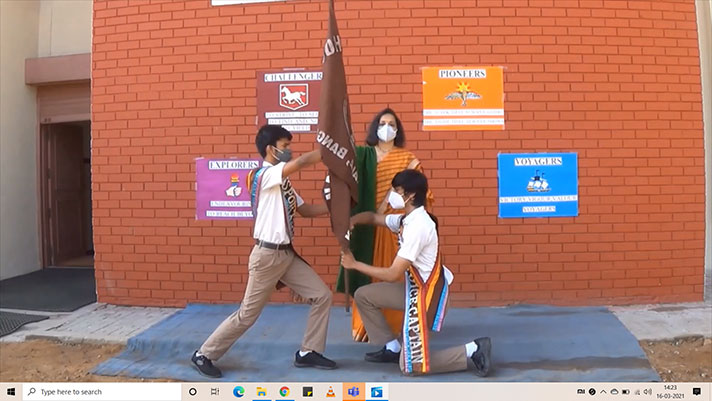The height and width of the screenshot is (401, 712).
Task: Check the battery status icon
Action: point(625,392)
